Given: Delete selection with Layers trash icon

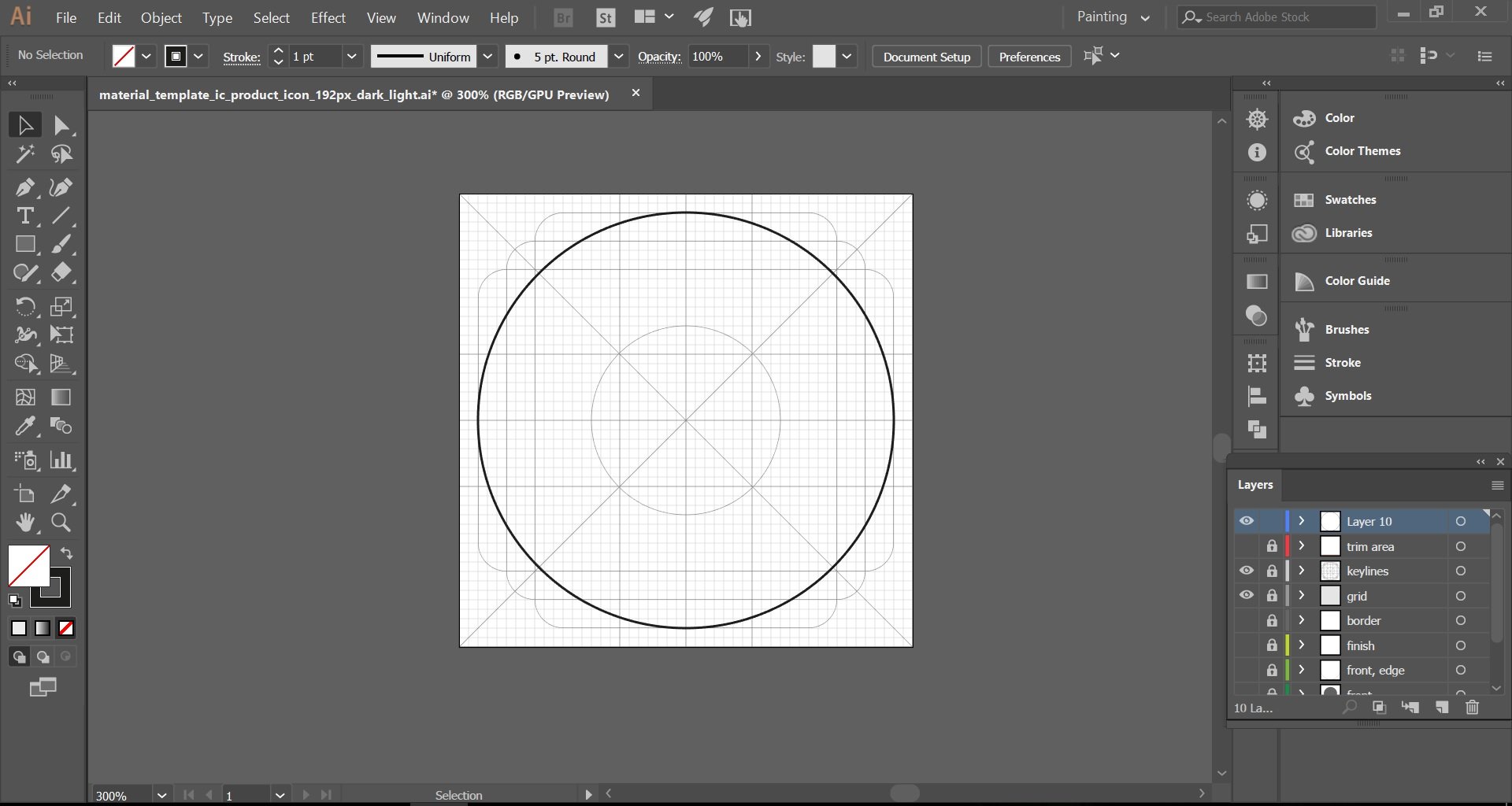Looking at the screenshot, I should pos(1472,708).
